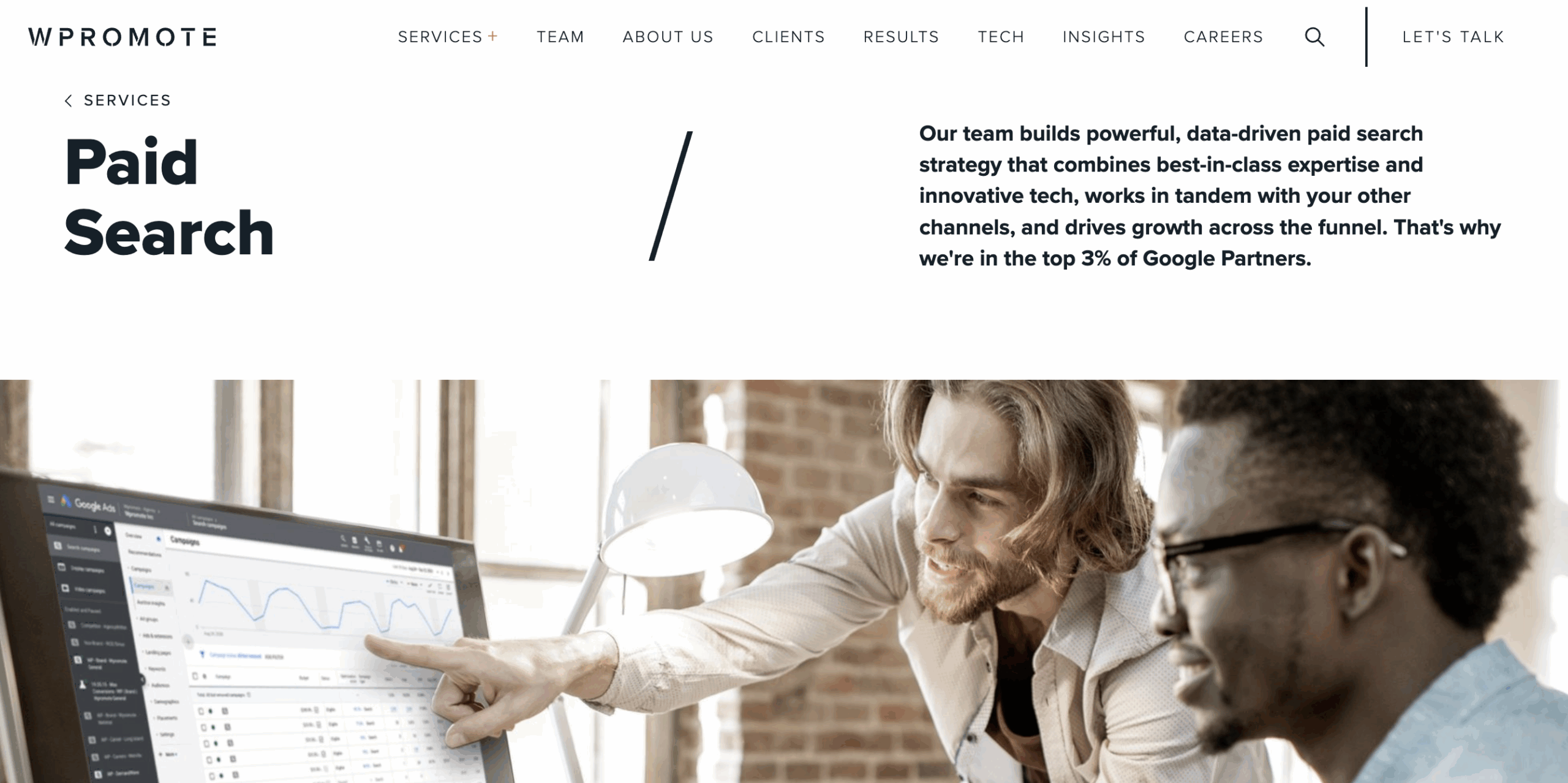Click the diagonal slash divider graphic

pos(671,195)
